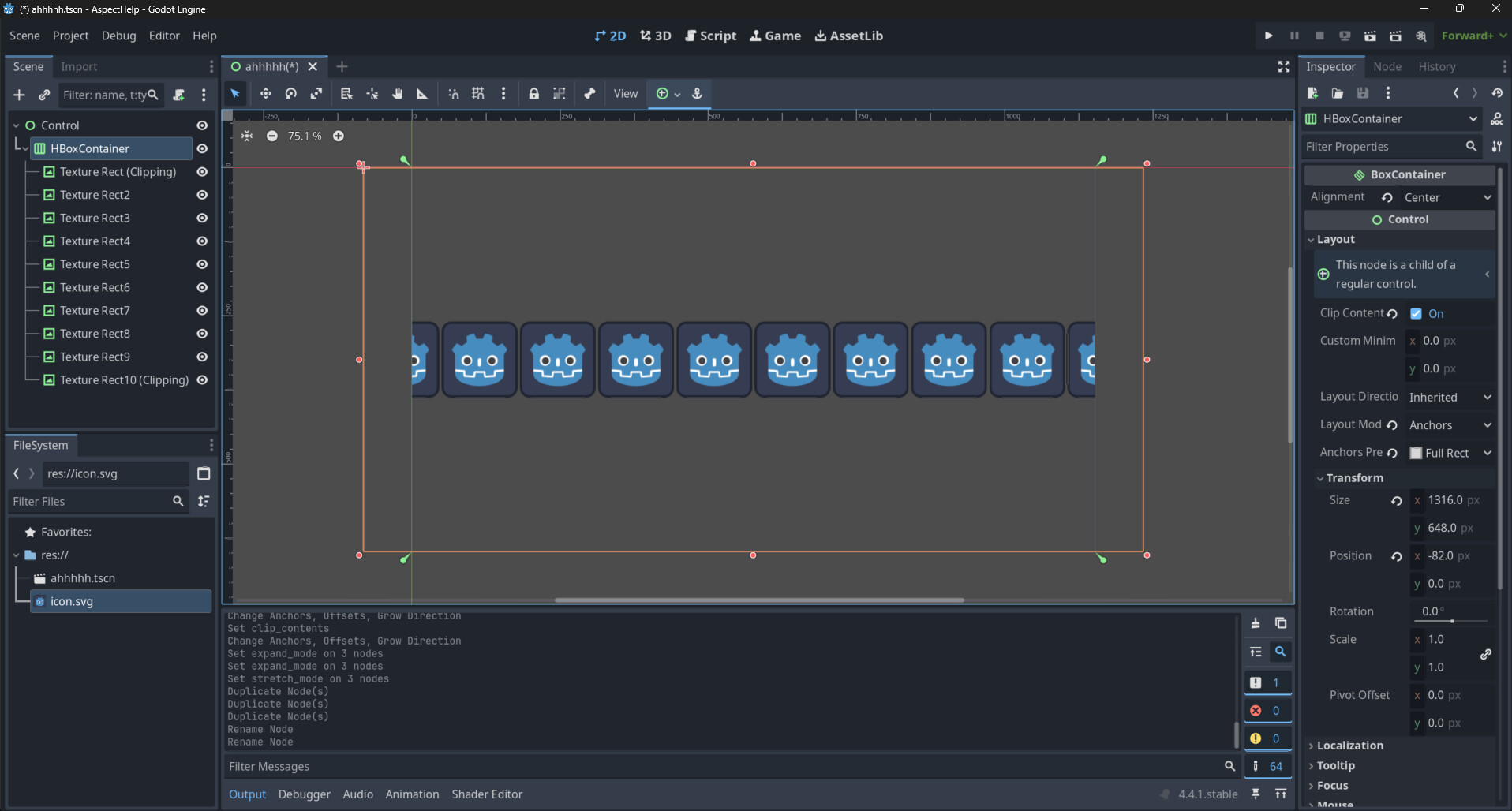Clear the output log

tap(1256, 623)
